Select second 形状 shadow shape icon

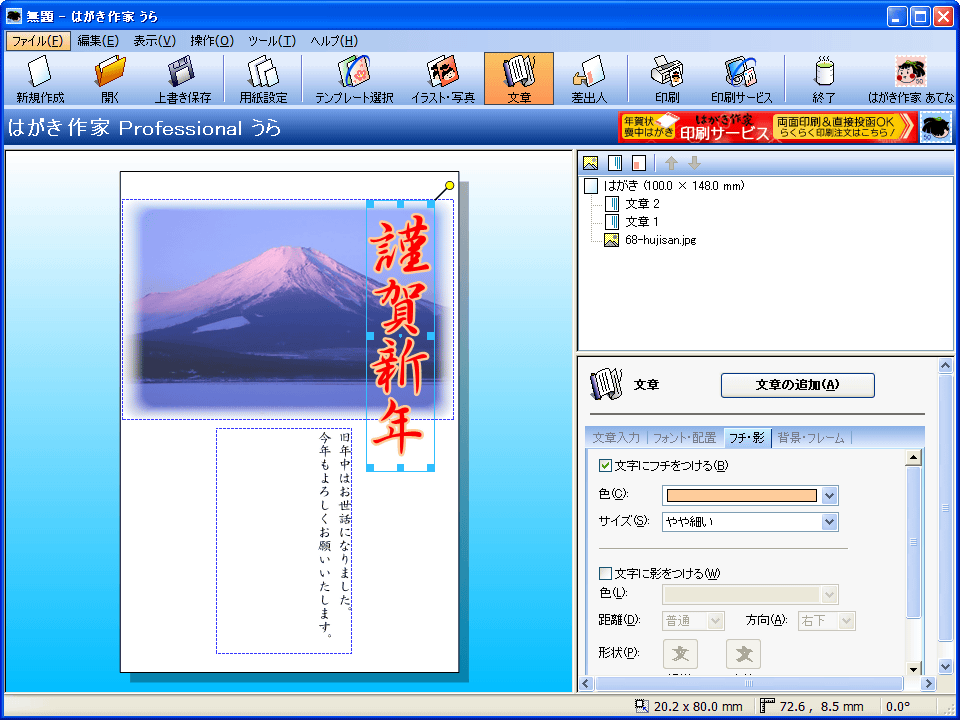(743, 654)
